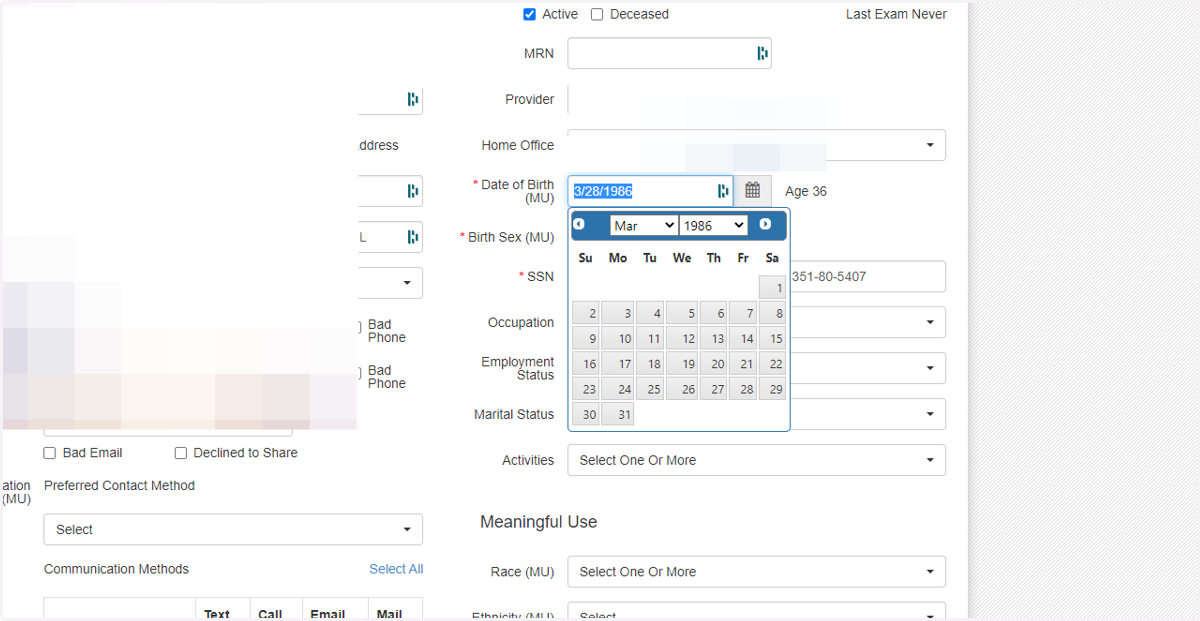Open the Home Office dropdown
Screen dimensions: 1200x621
pyautogui.click(x=756, y=145)
